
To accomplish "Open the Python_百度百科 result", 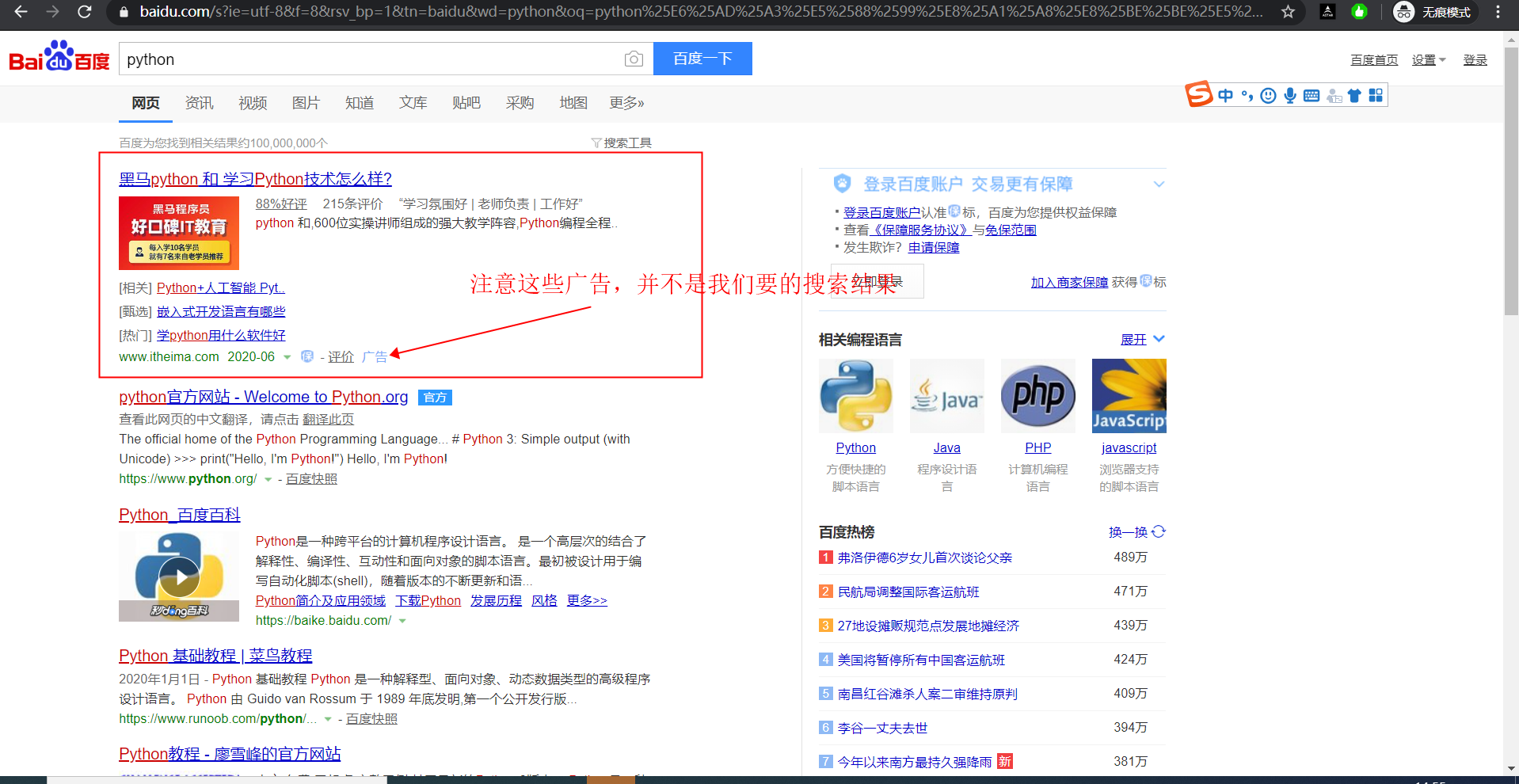I will [x=180, y=515].
